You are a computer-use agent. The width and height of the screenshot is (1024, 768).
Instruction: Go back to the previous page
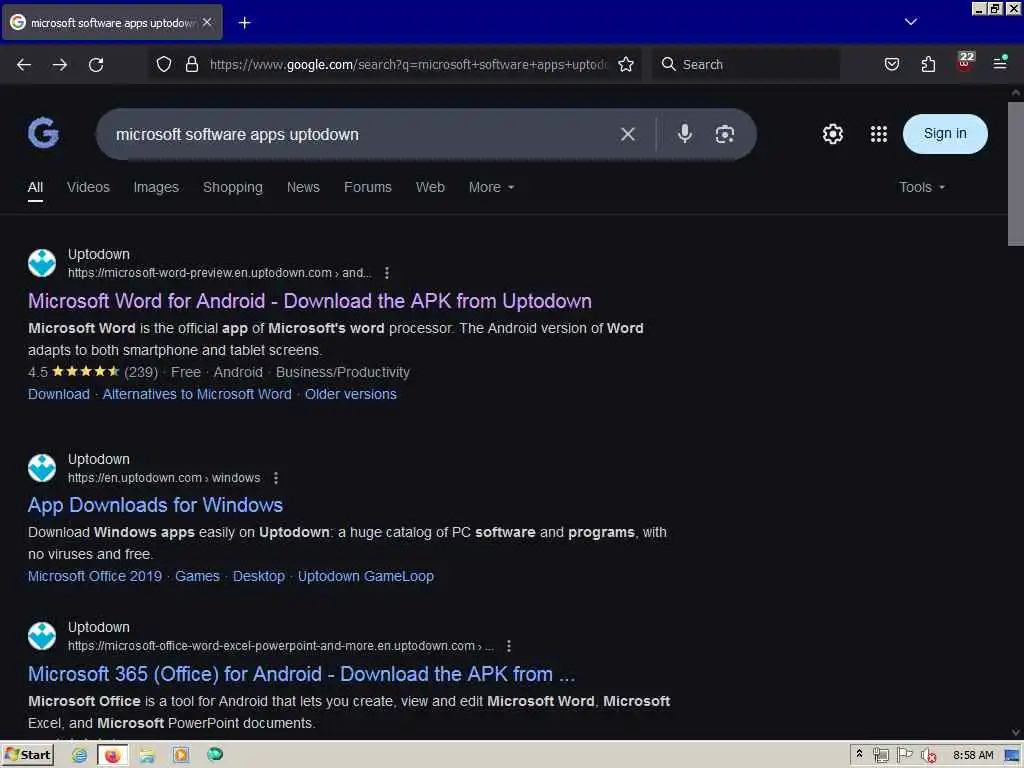(x=24, y=65)
